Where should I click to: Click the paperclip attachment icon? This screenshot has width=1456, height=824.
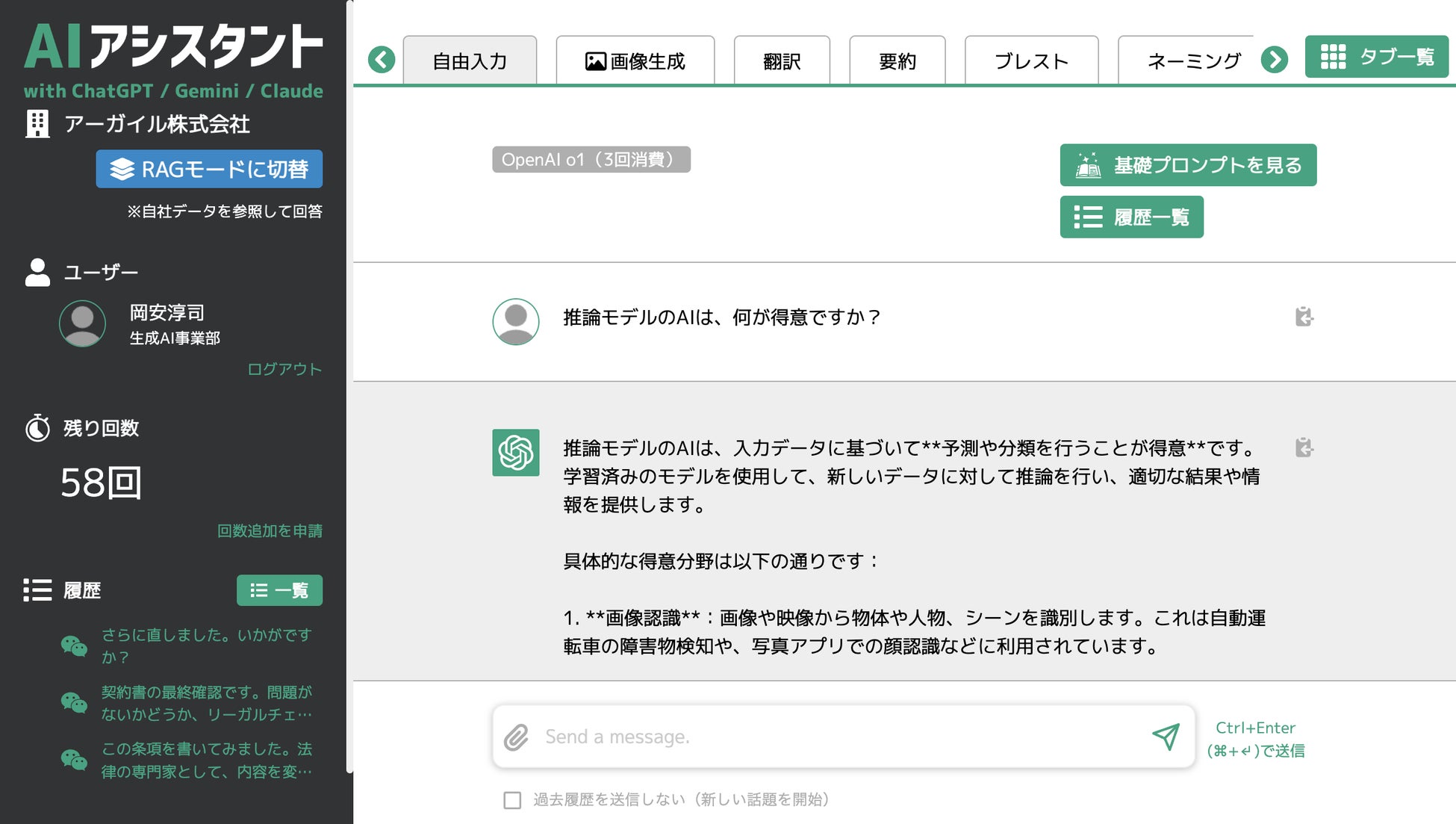point(516,737)
